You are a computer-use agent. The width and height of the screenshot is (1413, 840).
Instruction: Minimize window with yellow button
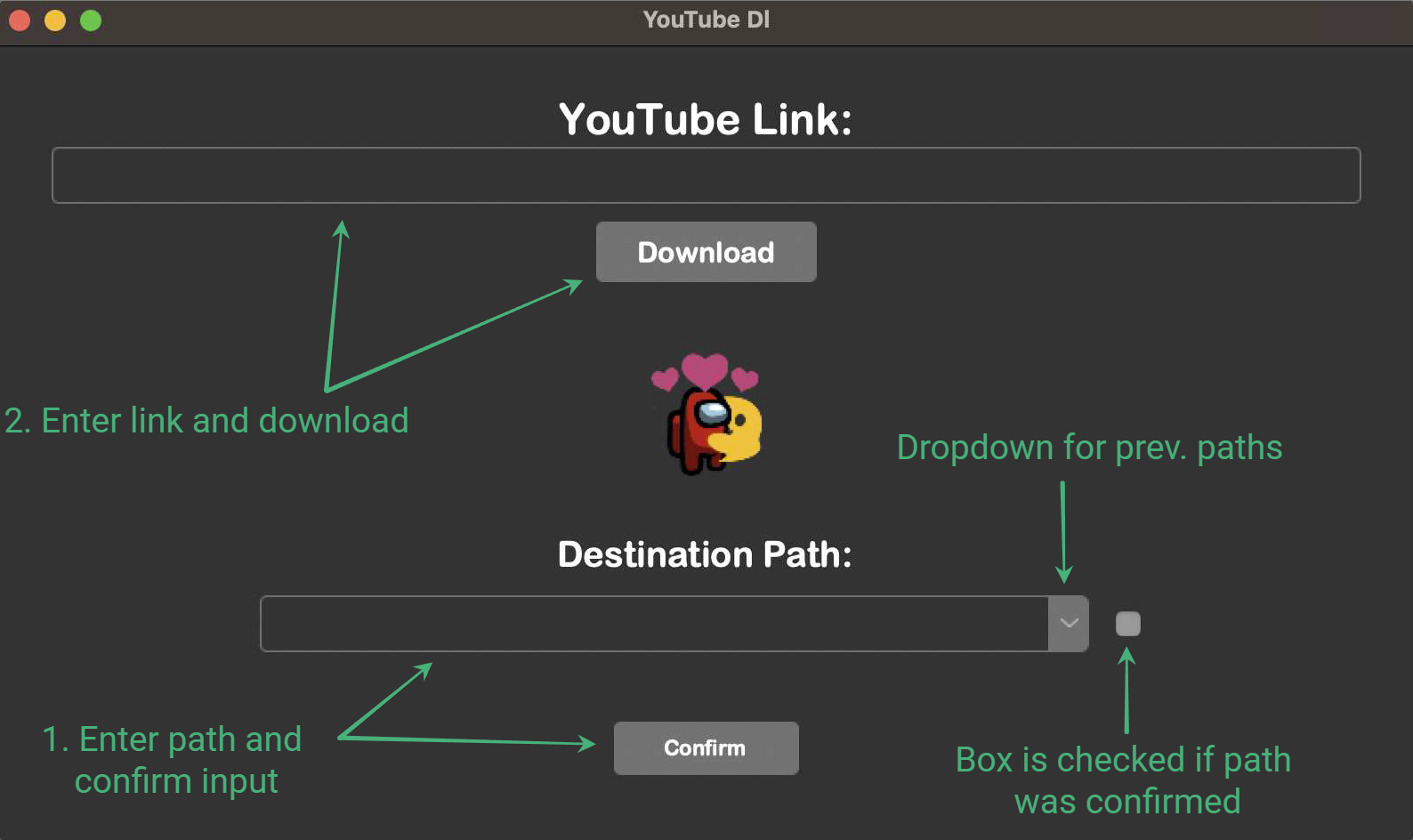tap(55, 20)
